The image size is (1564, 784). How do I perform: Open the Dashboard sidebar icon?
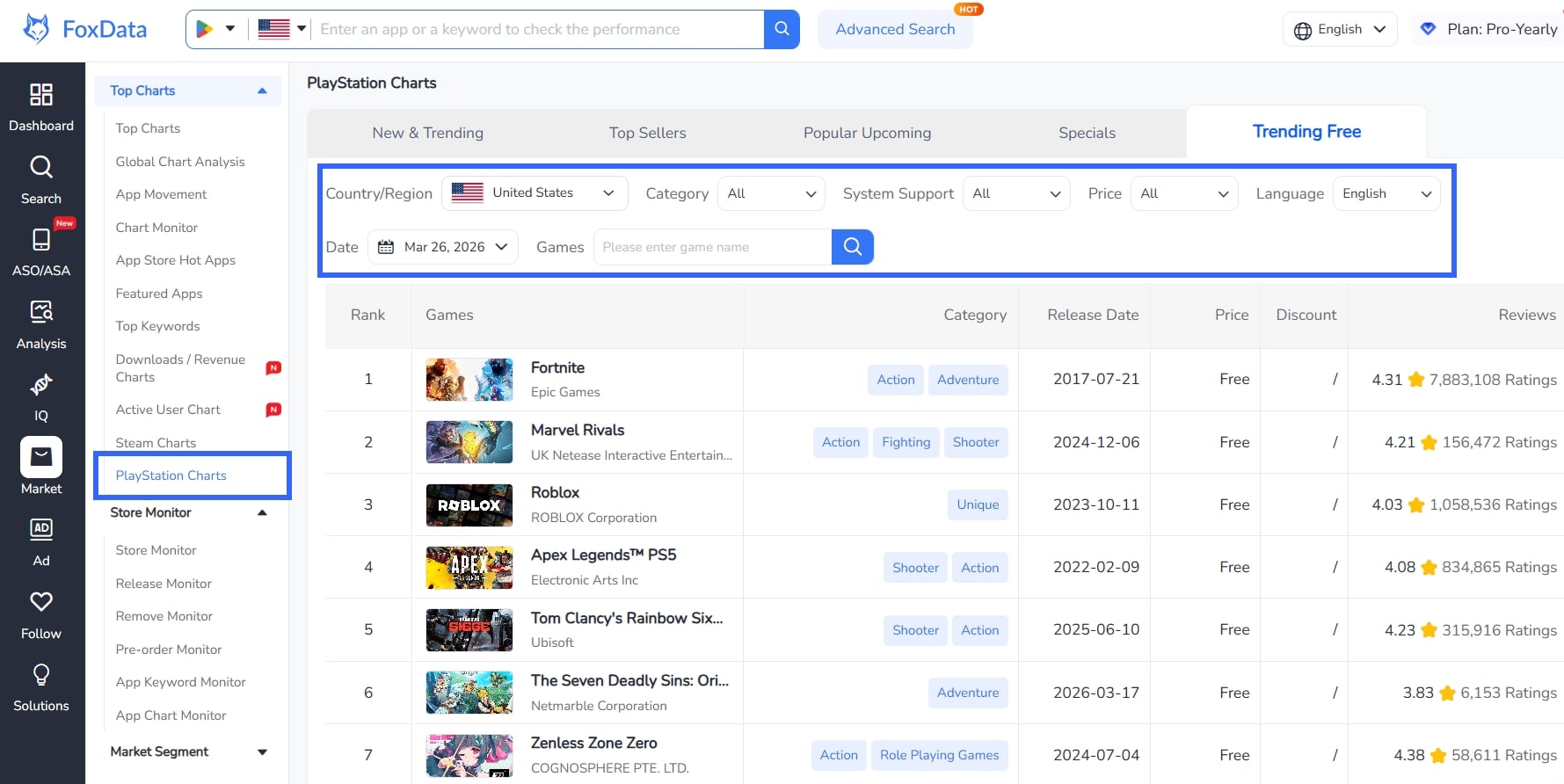pyautogui.click(x=41, y=94)
